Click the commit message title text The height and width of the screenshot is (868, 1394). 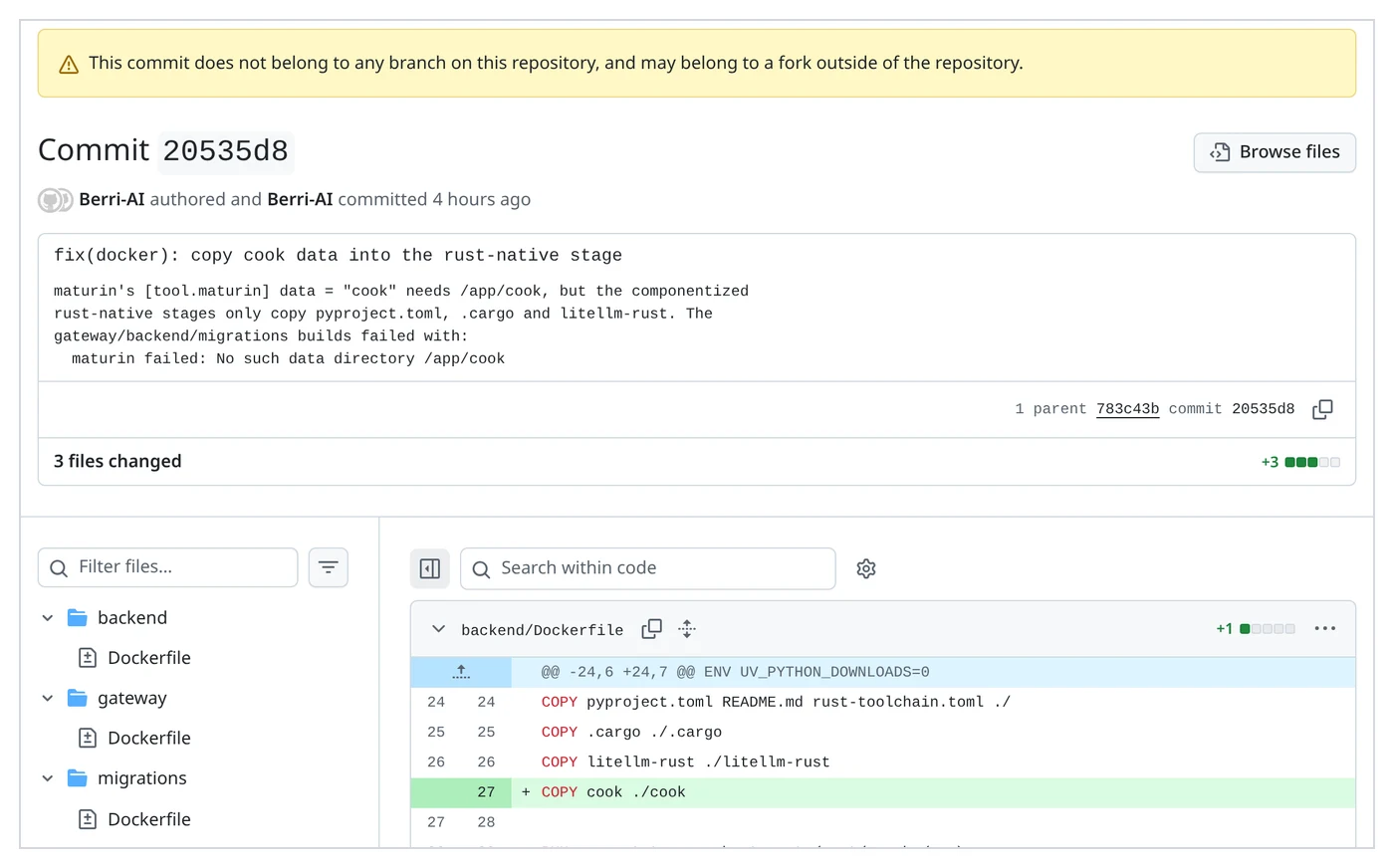click(x=338, y=256)
